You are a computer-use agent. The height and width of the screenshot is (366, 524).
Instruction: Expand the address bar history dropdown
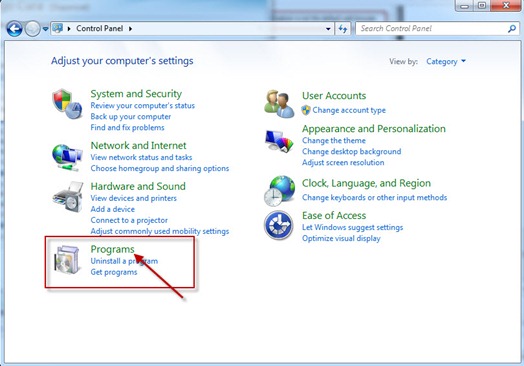point(328,29)
